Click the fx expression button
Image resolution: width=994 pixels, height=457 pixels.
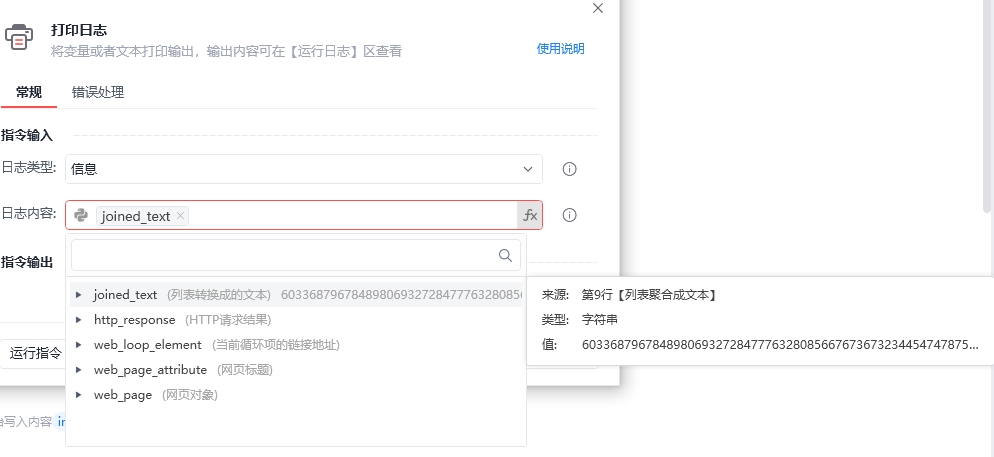[530, 216]
